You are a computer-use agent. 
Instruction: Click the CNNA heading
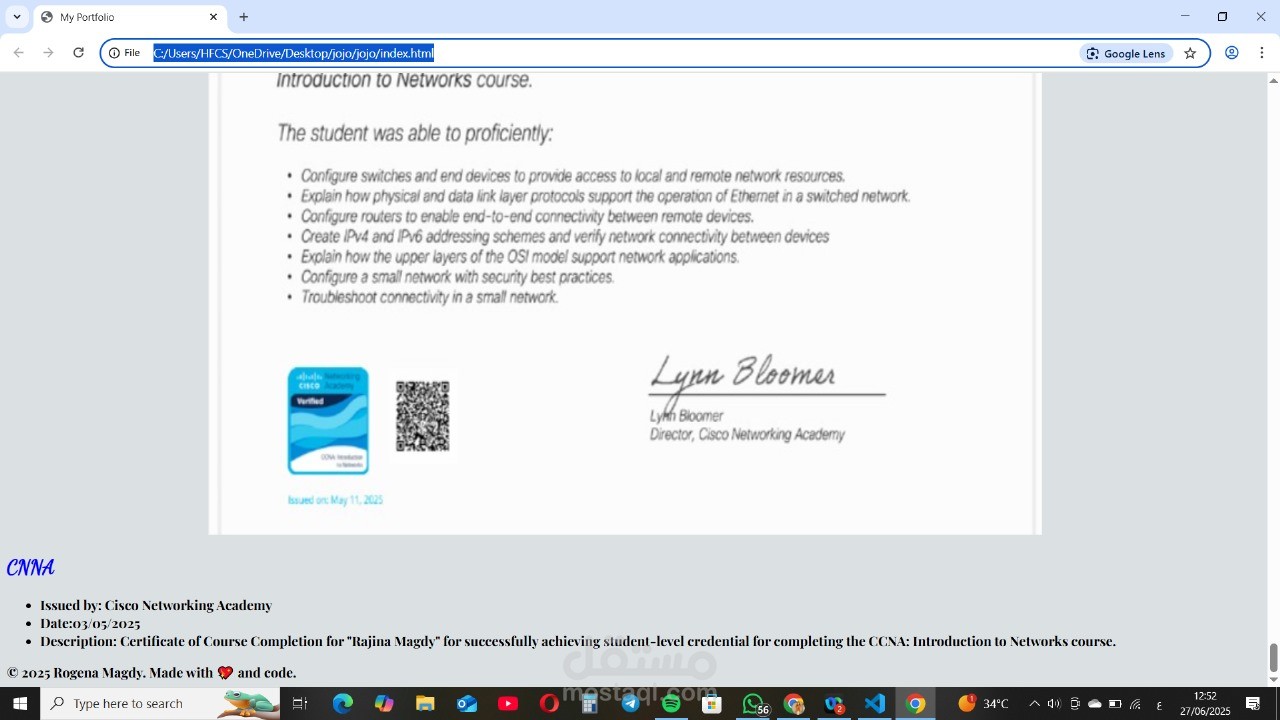click(30, 568)
